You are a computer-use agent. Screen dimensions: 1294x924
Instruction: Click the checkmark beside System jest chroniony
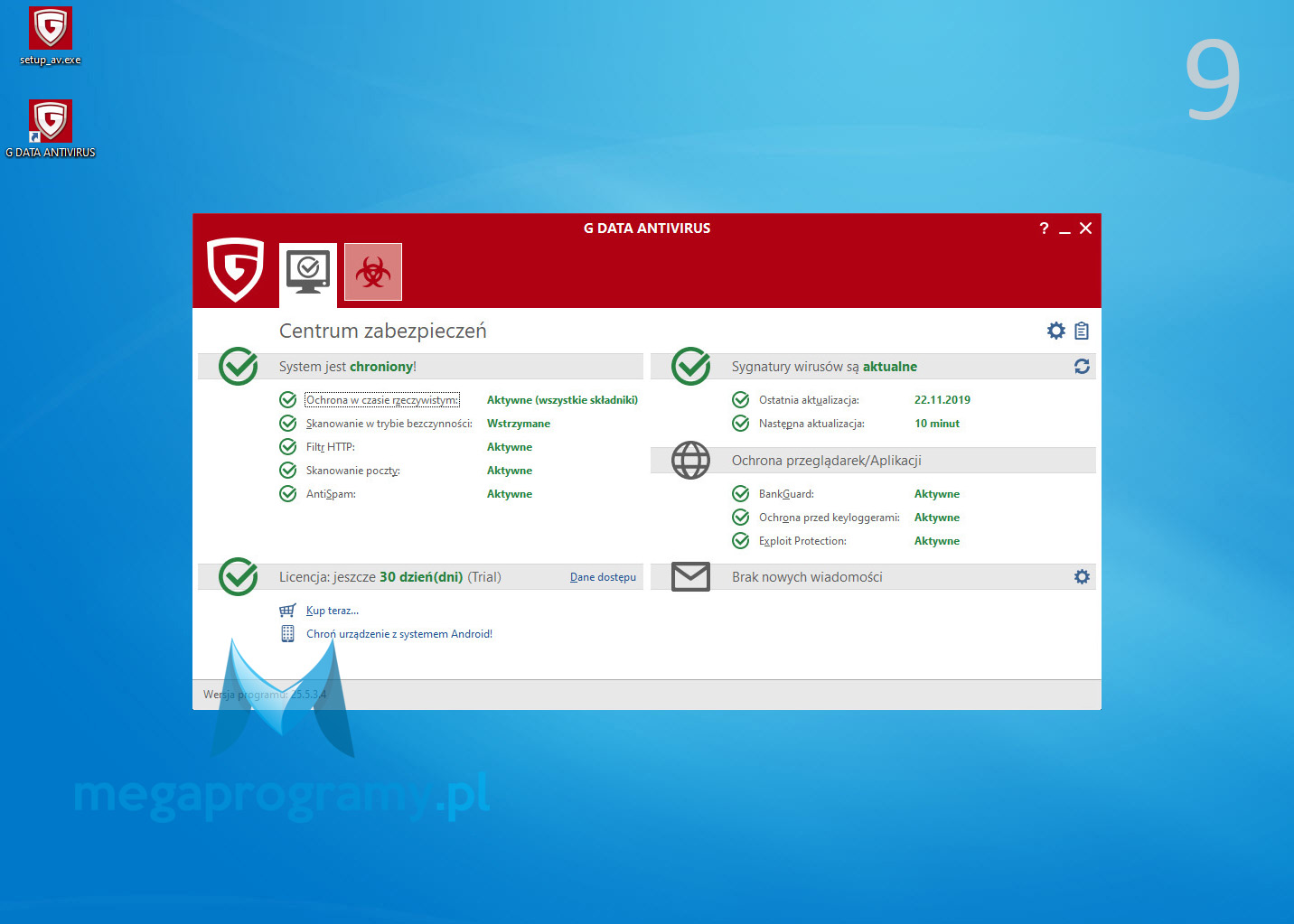click(x=239, y=366)
